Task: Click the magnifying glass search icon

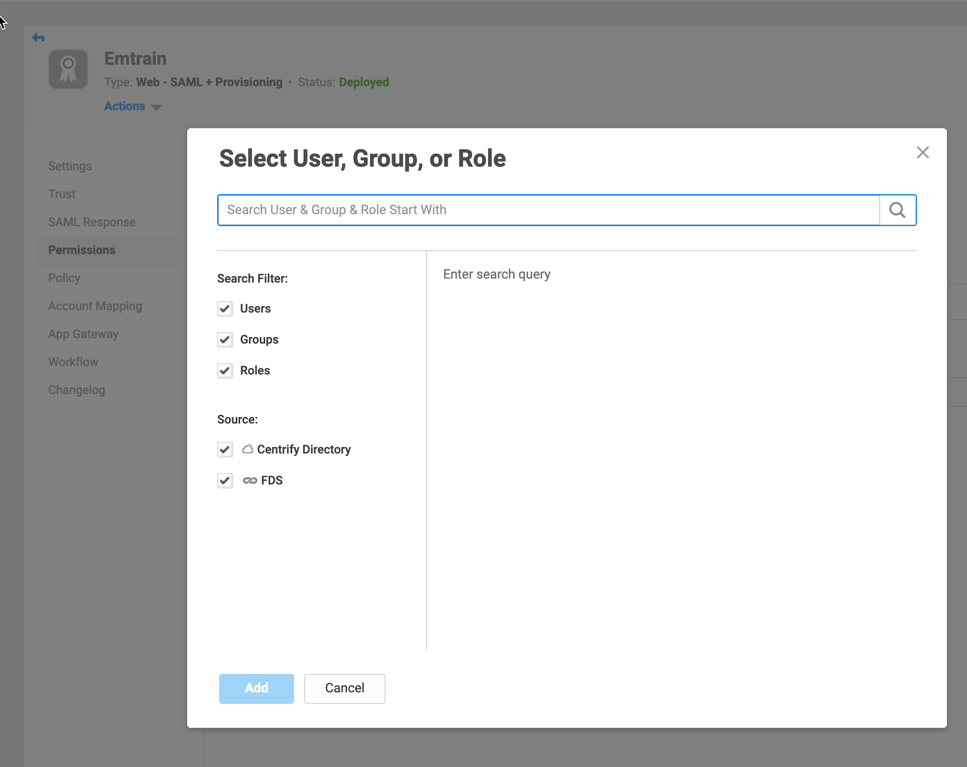Action: 897,210
